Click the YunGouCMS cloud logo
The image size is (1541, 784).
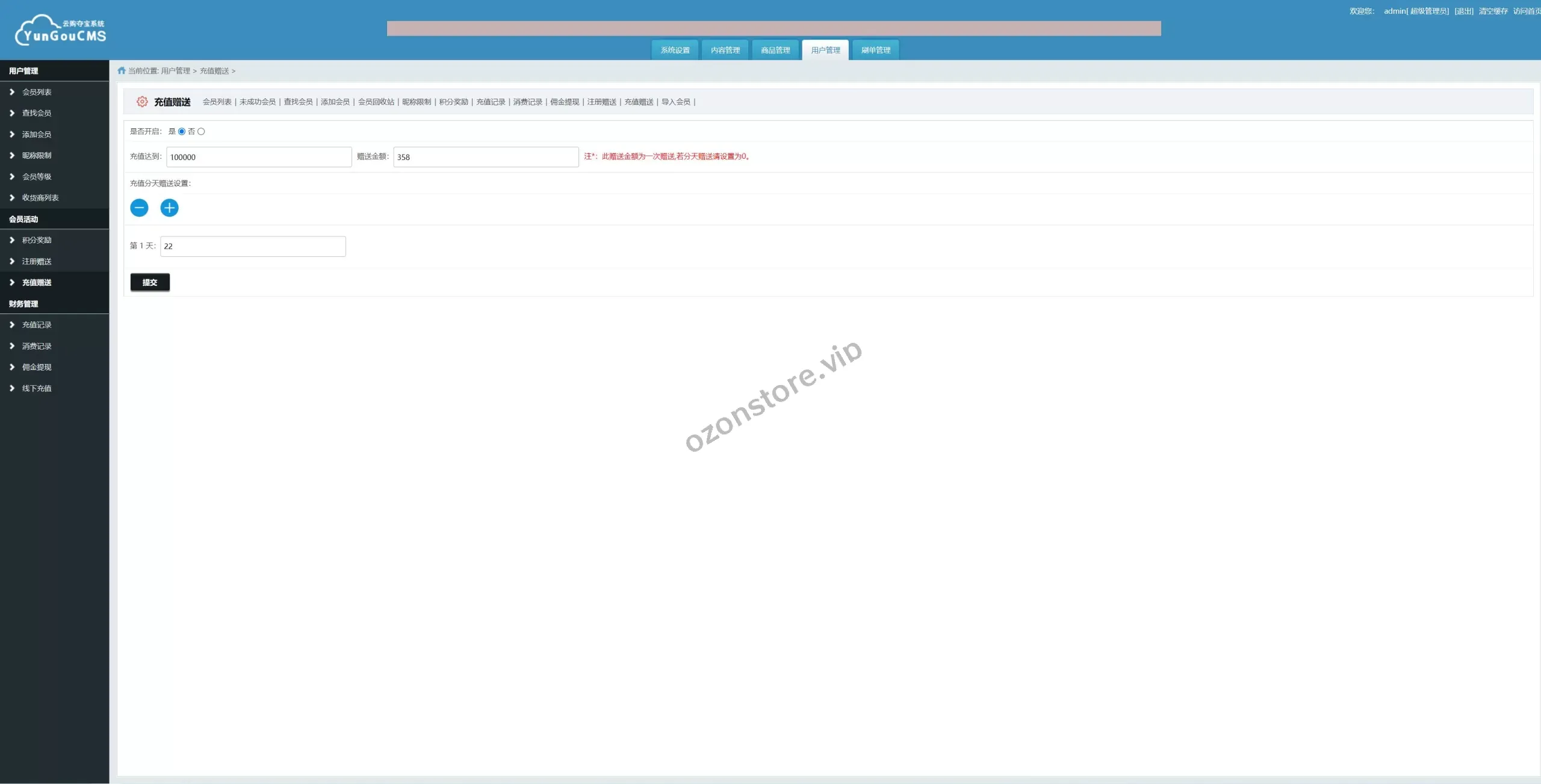tap(60, 30)
